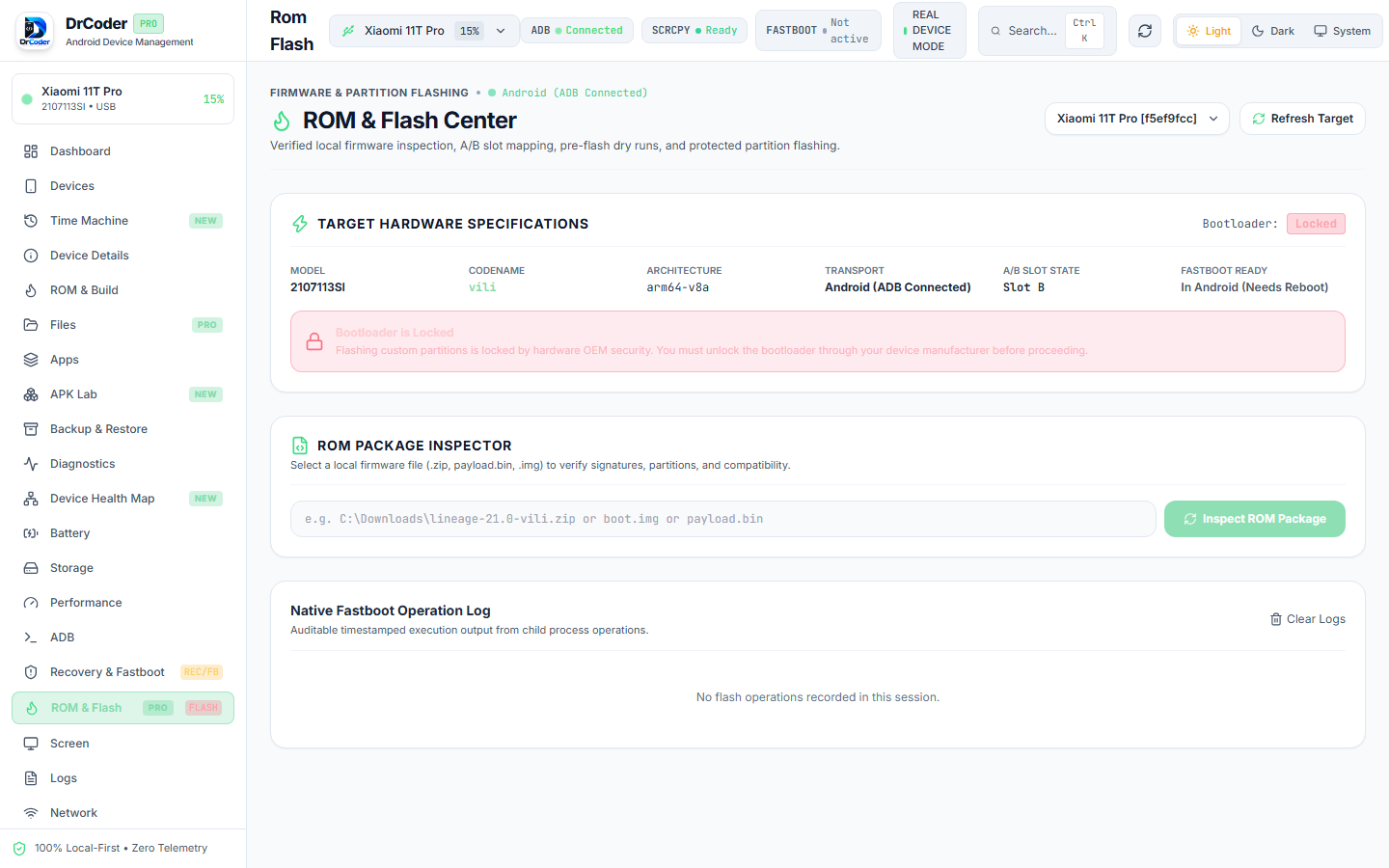Image resolution: width=1389 pixels, height=868 pixels.
Task: Click the DrCoder logo icon
Action: 35,31
